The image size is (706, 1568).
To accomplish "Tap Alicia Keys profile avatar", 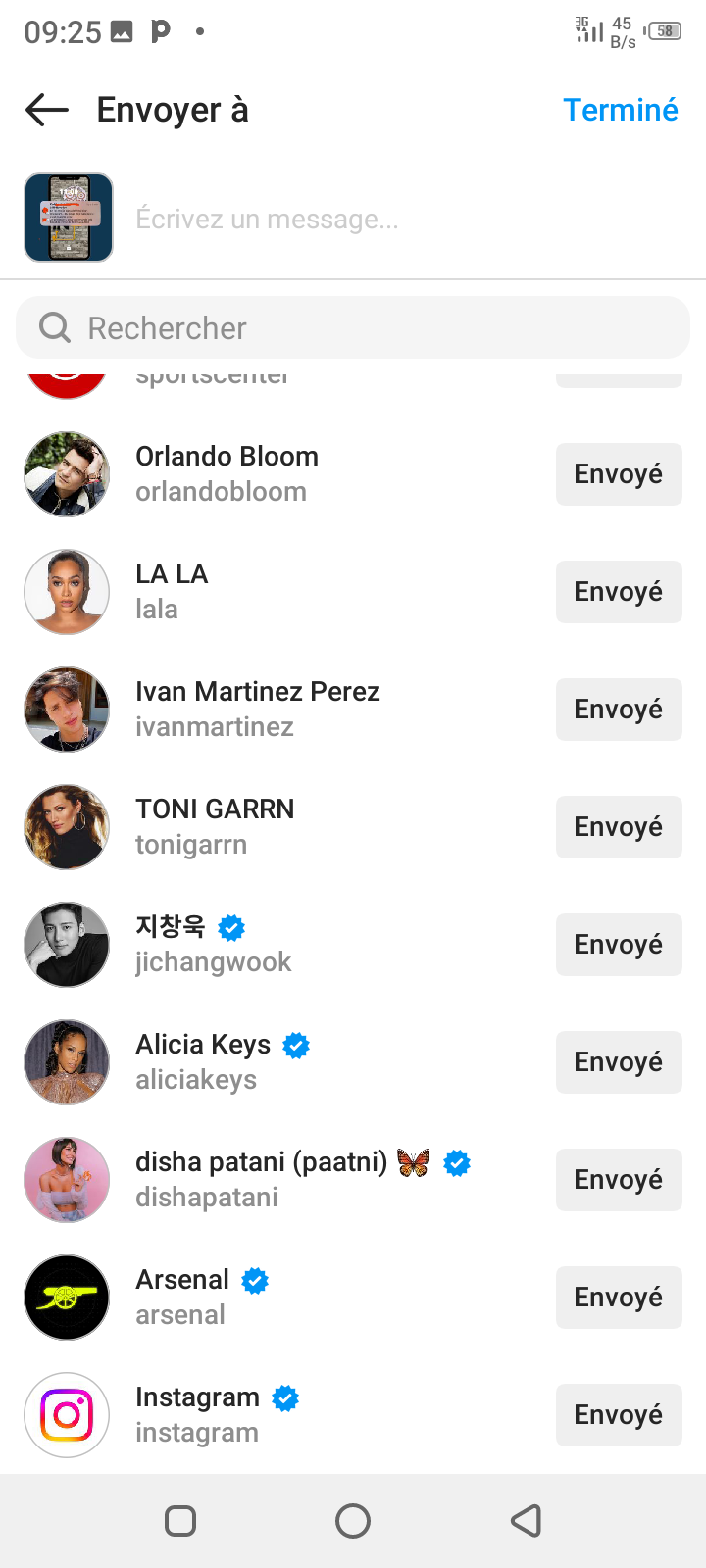I will point(67,1061).
